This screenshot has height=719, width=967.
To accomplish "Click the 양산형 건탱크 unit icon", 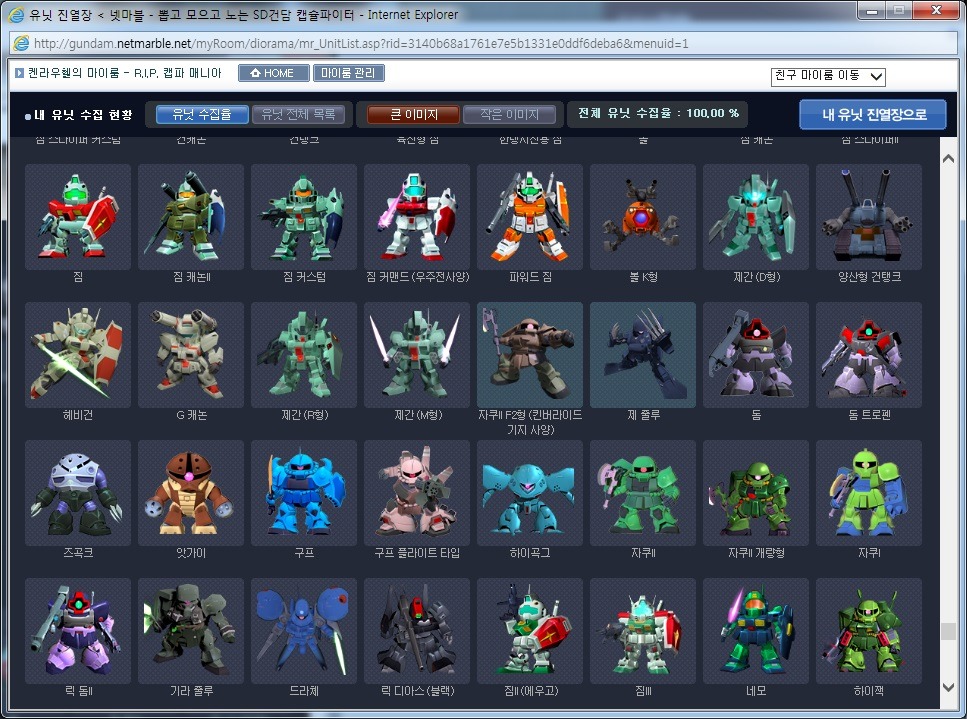I will [869, 216].
